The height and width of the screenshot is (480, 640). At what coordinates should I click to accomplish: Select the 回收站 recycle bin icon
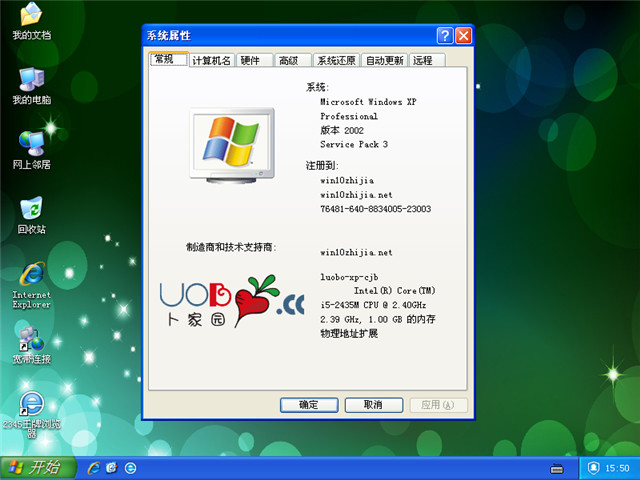[31, 215]
